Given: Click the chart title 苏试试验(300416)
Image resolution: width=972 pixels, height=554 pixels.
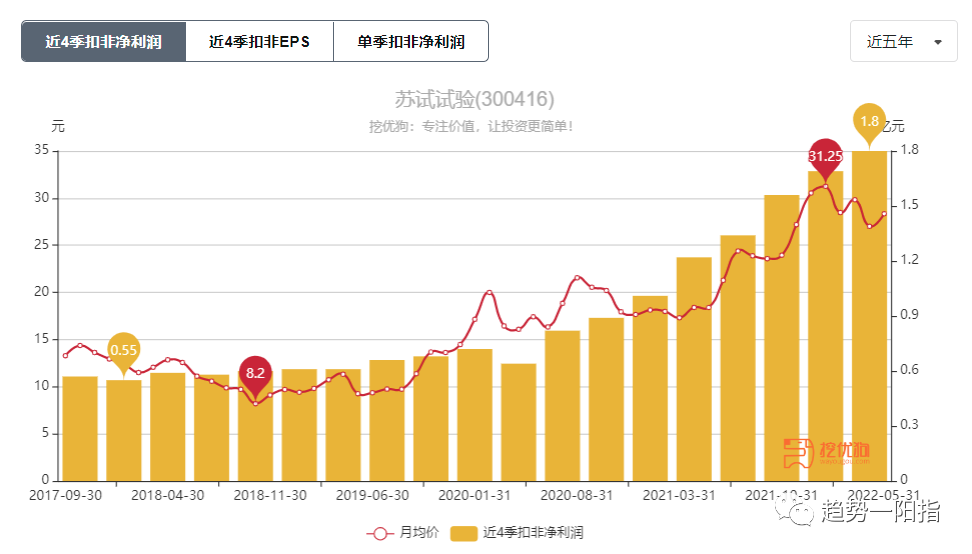Looking at the screenshot, I should (x=474, y=99).
